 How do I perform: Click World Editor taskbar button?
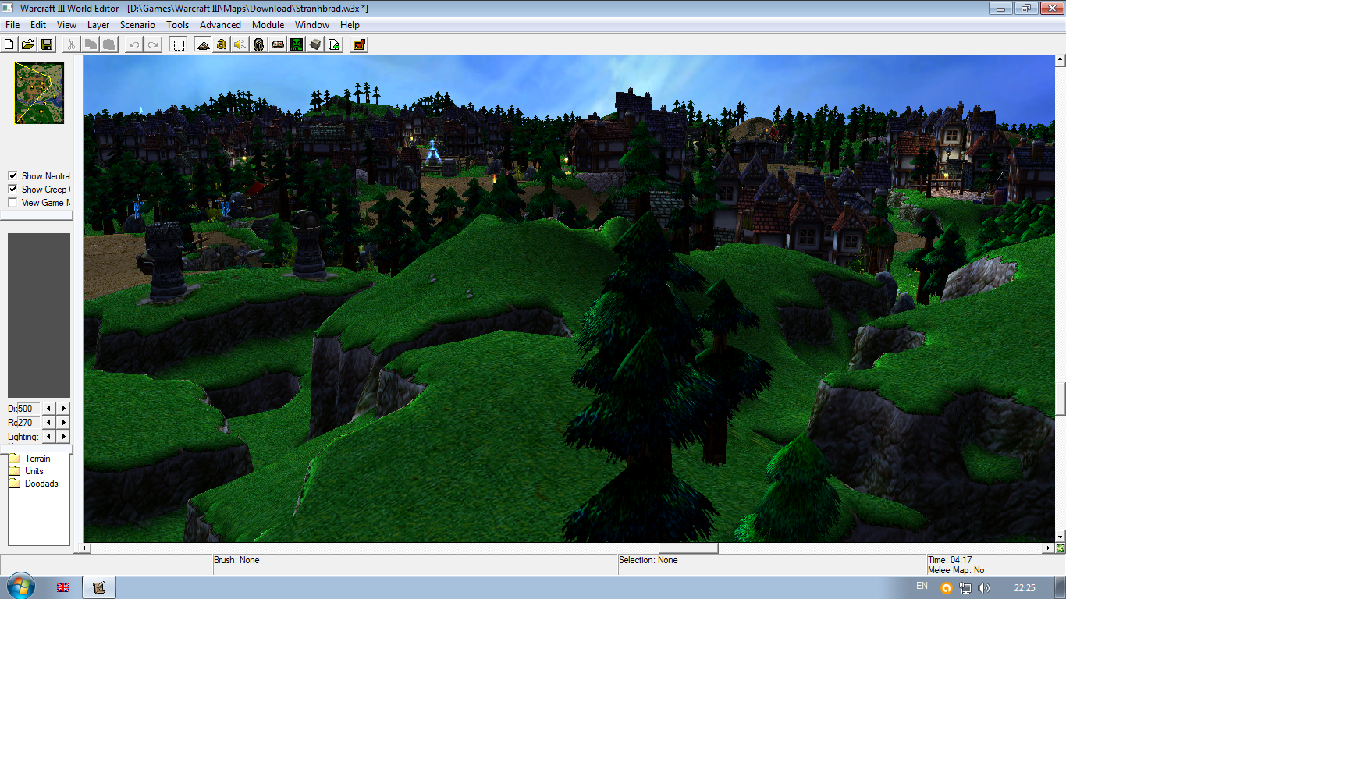click(x=99, y=588)
